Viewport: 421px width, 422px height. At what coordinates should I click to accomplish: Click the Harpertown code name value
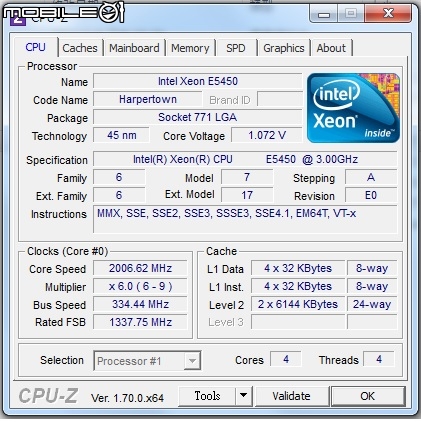coord(148,99)
